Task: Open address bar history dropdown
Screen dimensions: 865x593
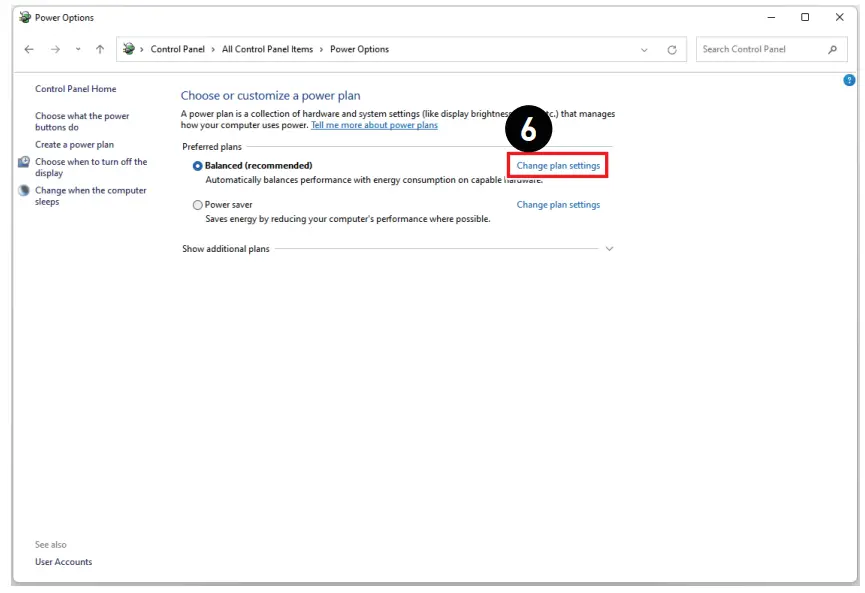Action: (x=644, y=50)
